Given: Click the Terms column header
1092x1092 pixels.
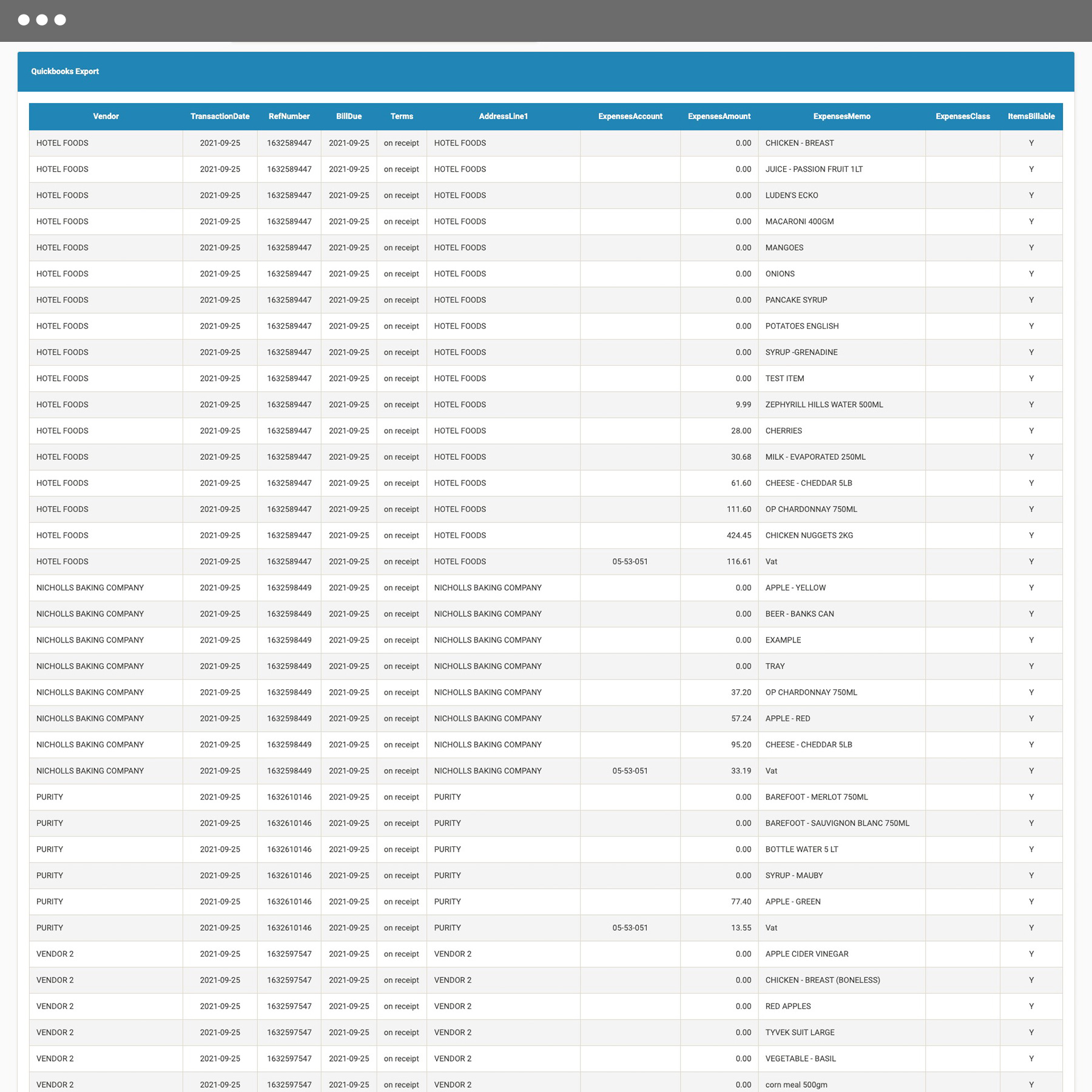Looking at the screenshot, I should click(x=402, y=116).
